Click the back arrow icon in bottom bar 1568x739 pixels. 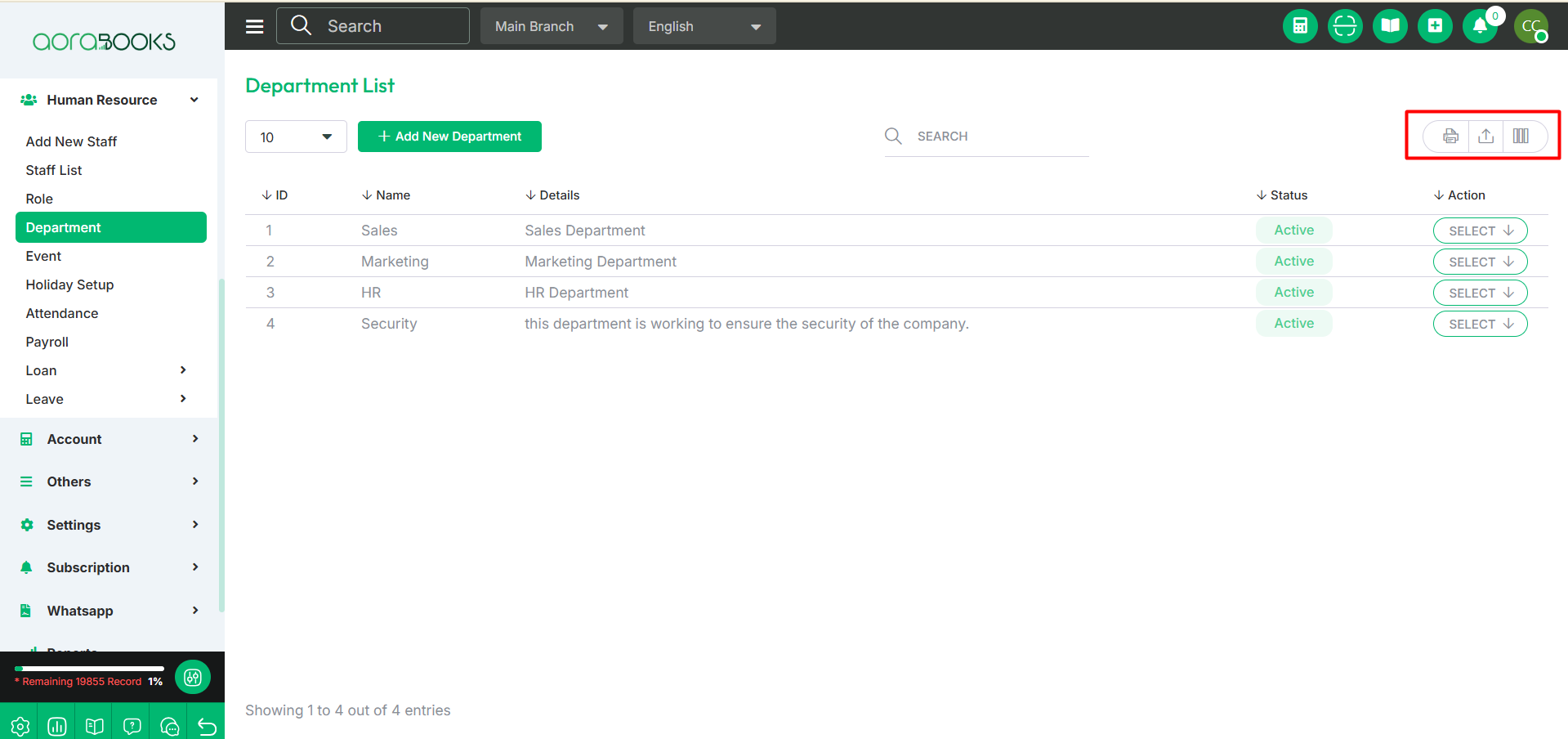coord(208,726)
